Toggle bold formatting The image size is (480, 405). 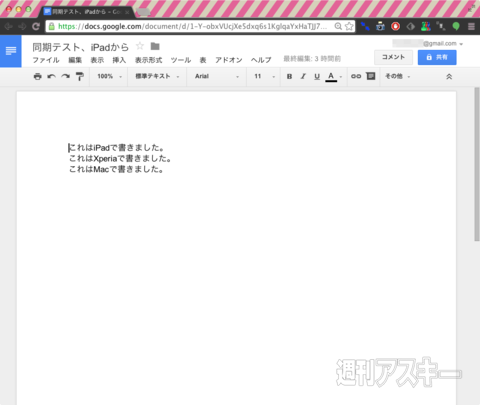[x=289, y=76]
